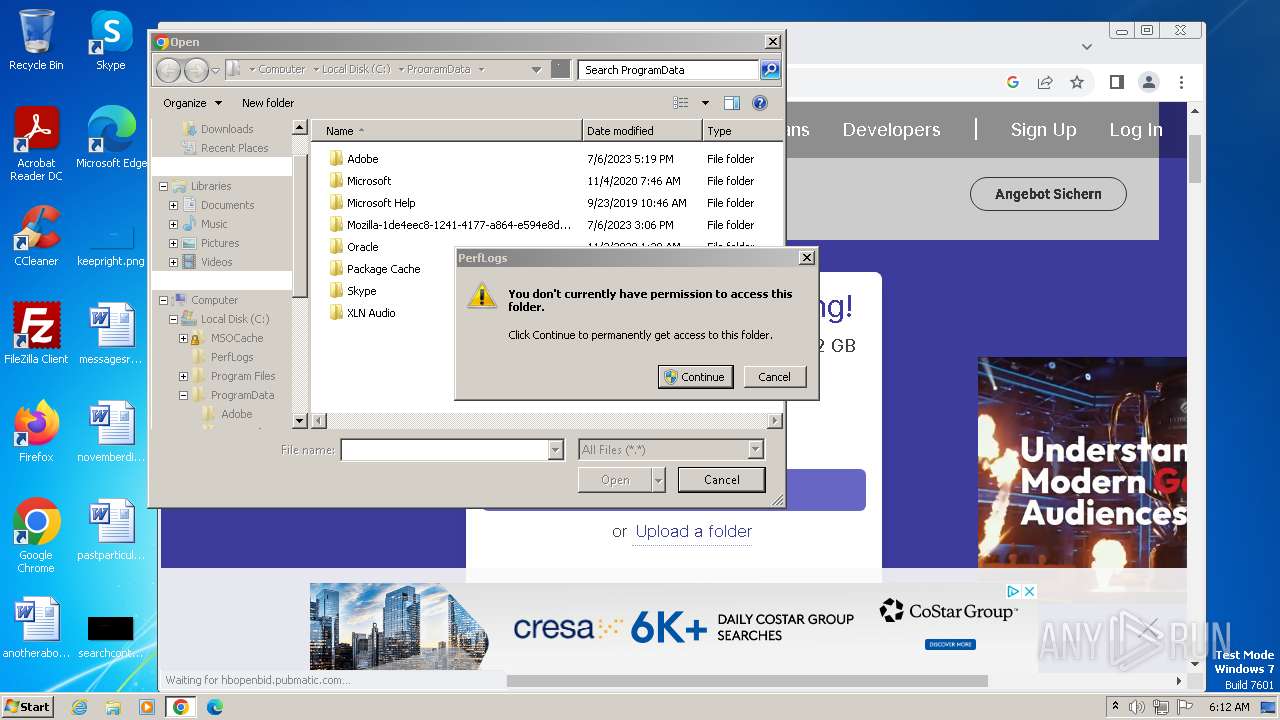Click the Upload a folder link

click(x=694, y=531)
